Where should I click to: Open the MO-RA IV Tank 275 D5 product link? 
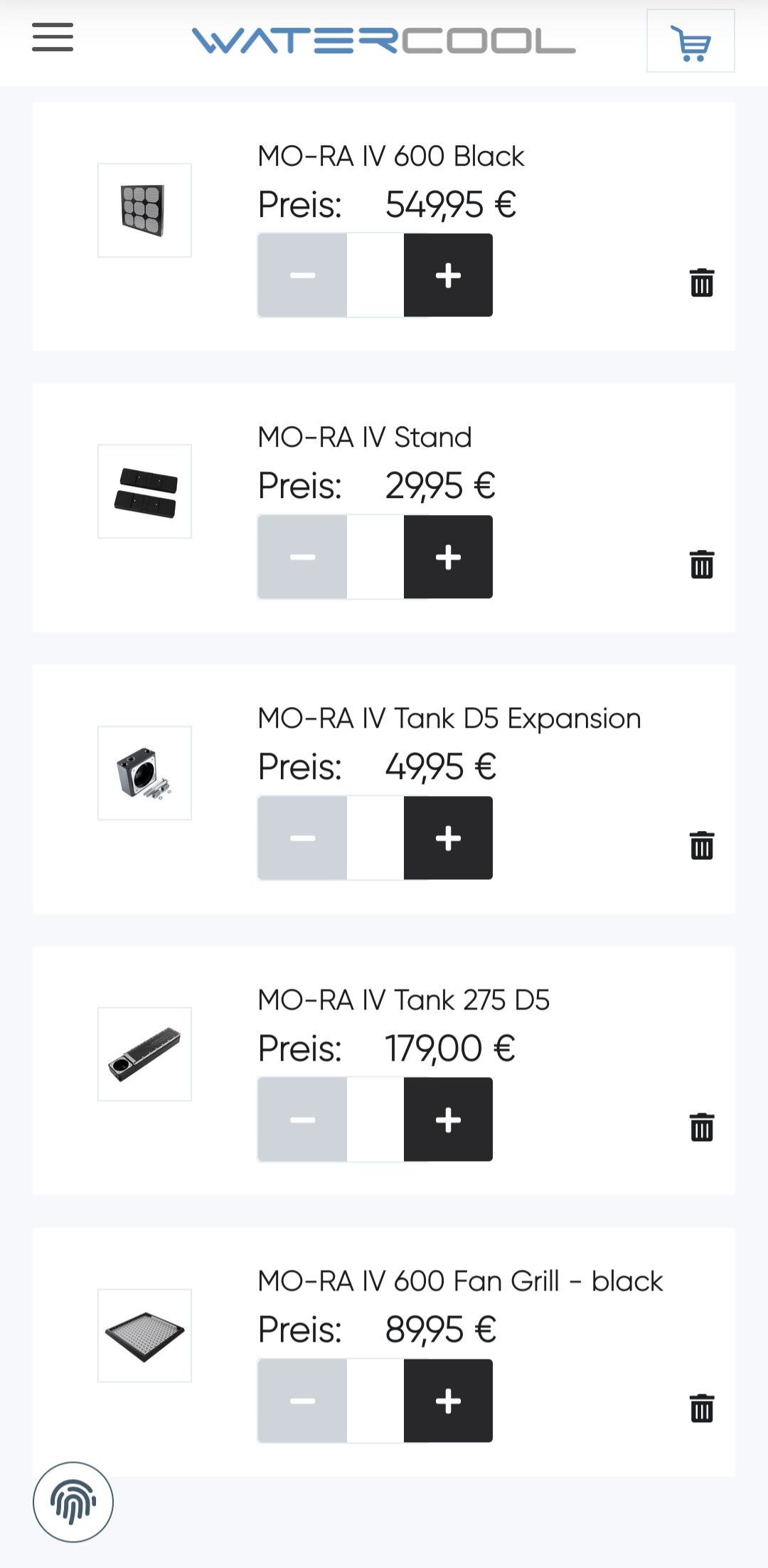[403, 1000]
